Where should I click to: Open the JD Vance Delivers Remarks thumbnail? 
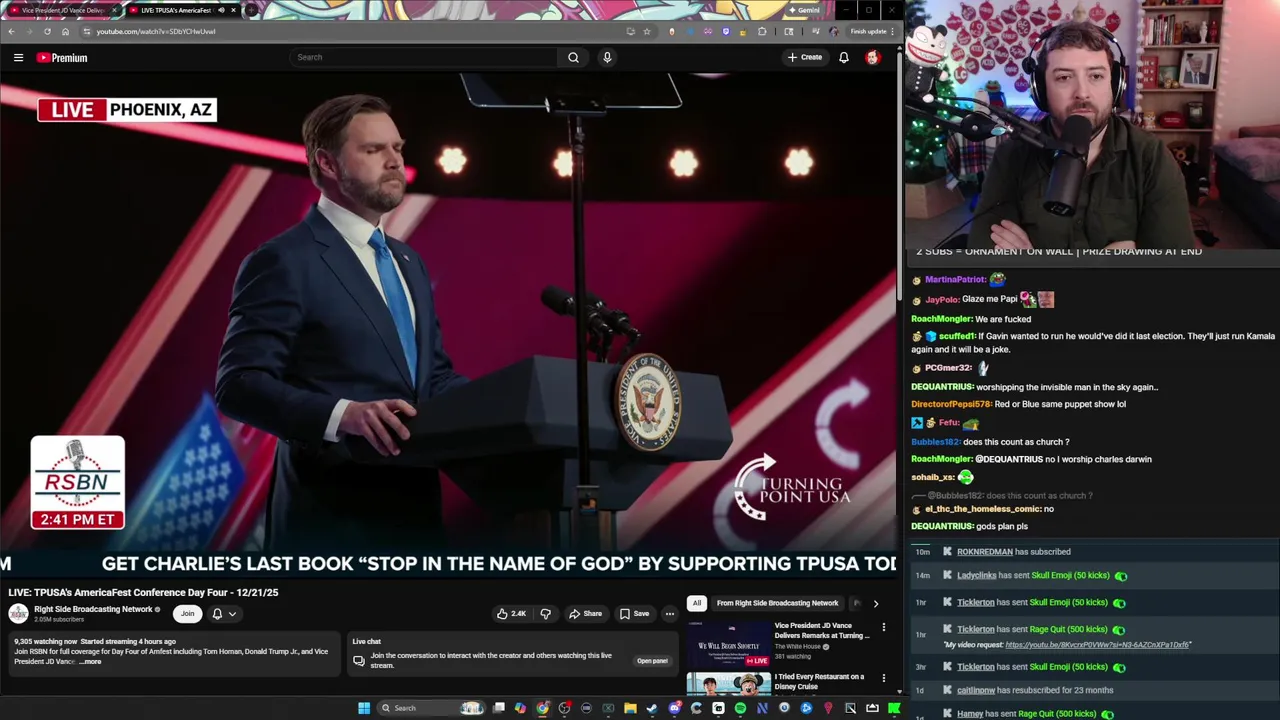pyautogui.click(x=728, y=644)
